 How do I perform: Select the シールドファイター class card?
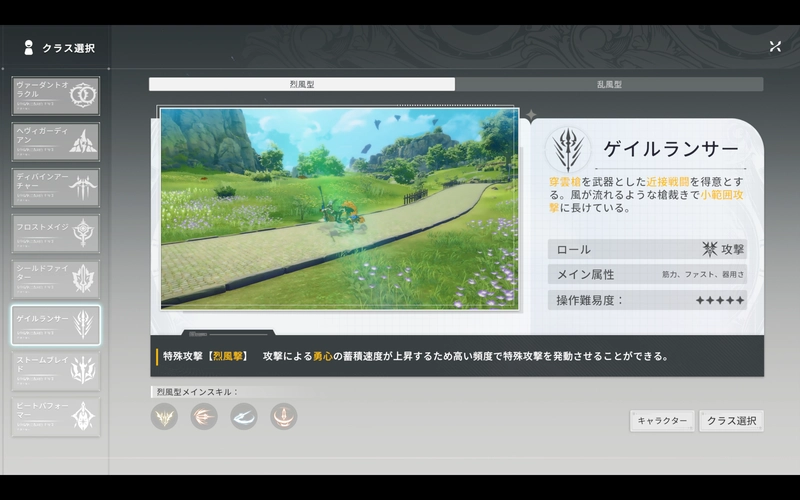(x=56, y=280)
